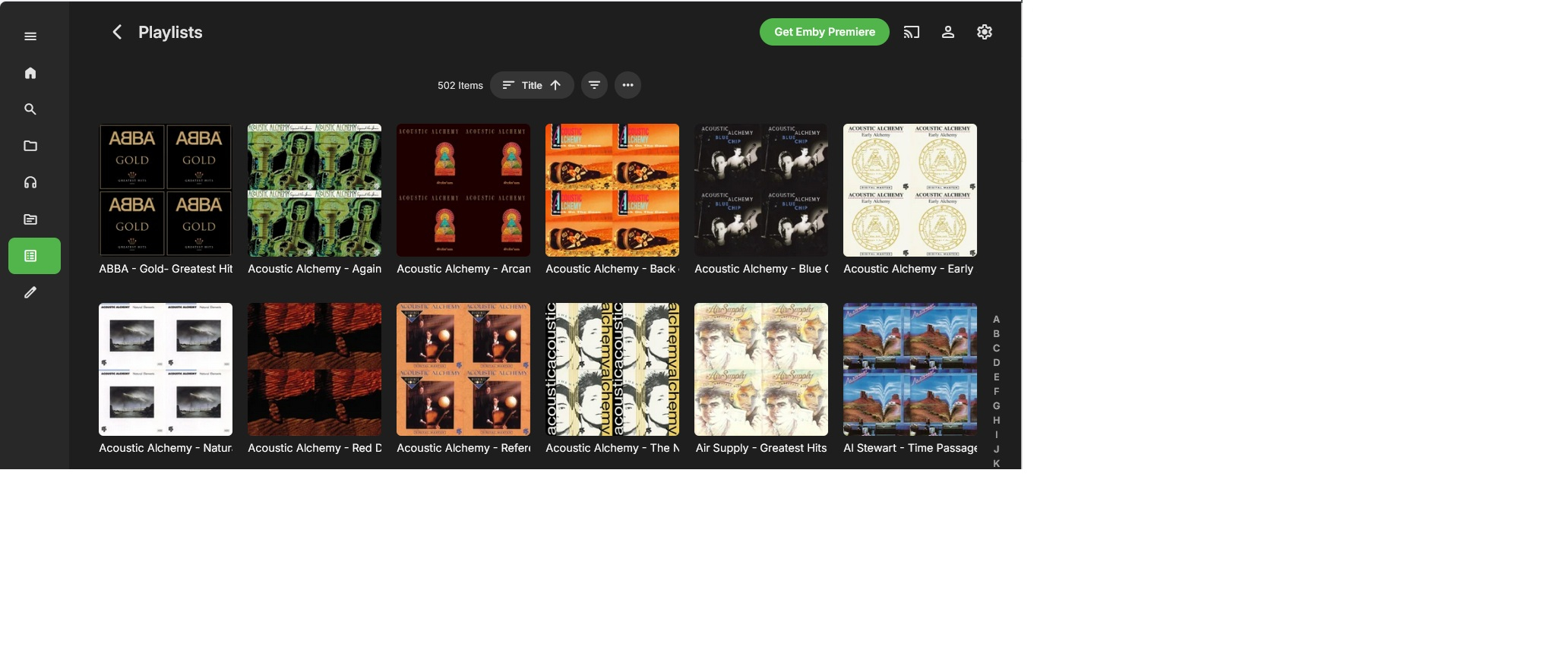Jump to letter E in alphabet picker

click(996, 377)
